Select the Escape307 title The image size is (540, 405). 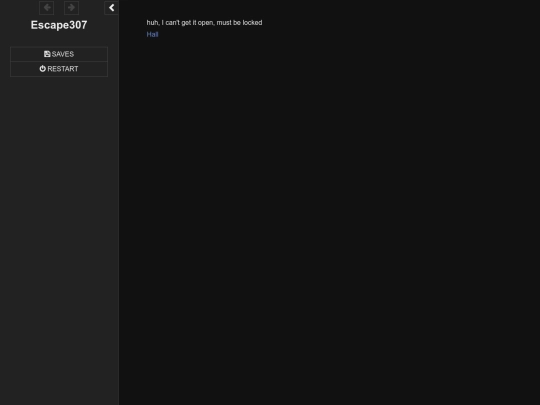(59, 25)
